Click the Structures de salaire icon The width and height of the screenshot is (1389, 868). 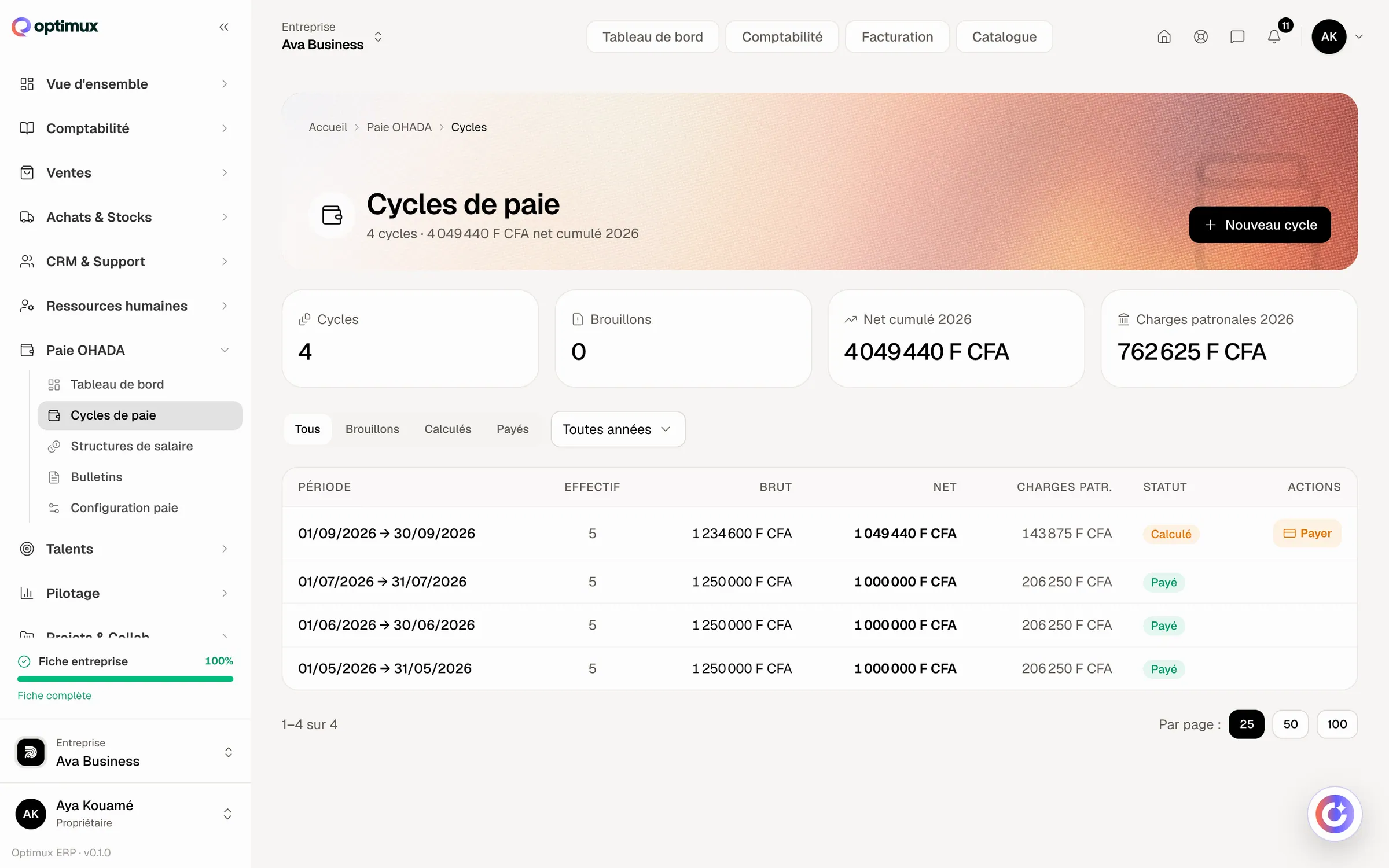(54, 446)
